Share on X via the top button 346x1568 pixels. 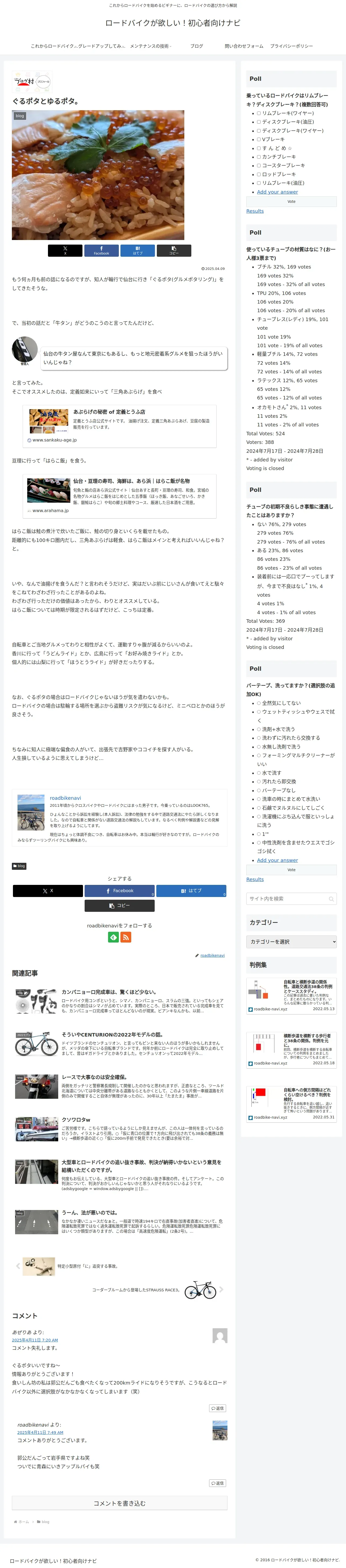pos(65,250)
